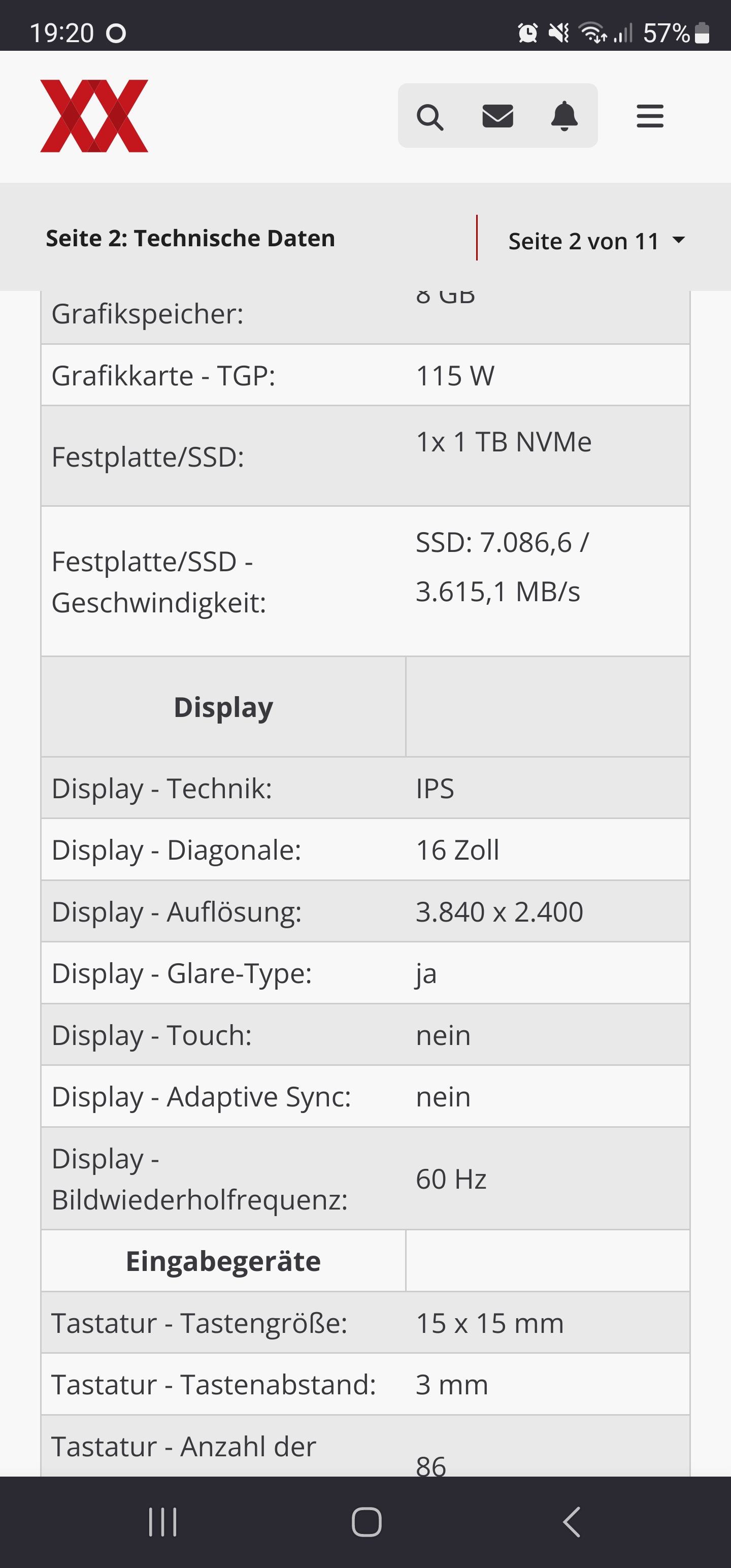Click dropdown arrow next to Seite 2 von 11
The image size is (731, 1568).
click(679, 241)
